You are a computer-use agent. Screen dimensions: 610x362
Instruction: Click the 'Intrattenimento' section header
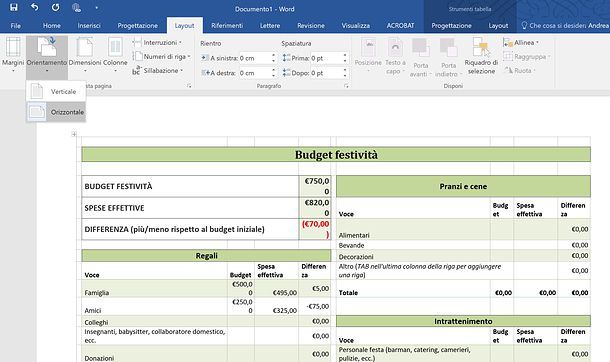tap(463, 321)
